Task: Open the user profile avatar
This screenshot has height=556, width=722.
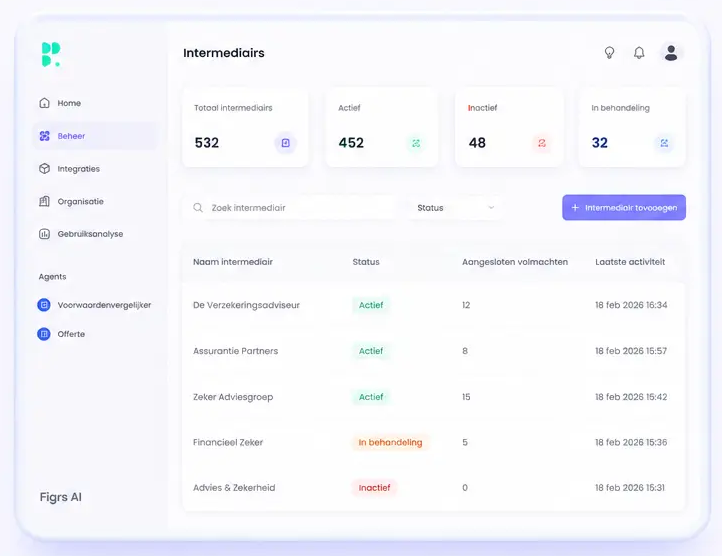Action: coord(671,53)
